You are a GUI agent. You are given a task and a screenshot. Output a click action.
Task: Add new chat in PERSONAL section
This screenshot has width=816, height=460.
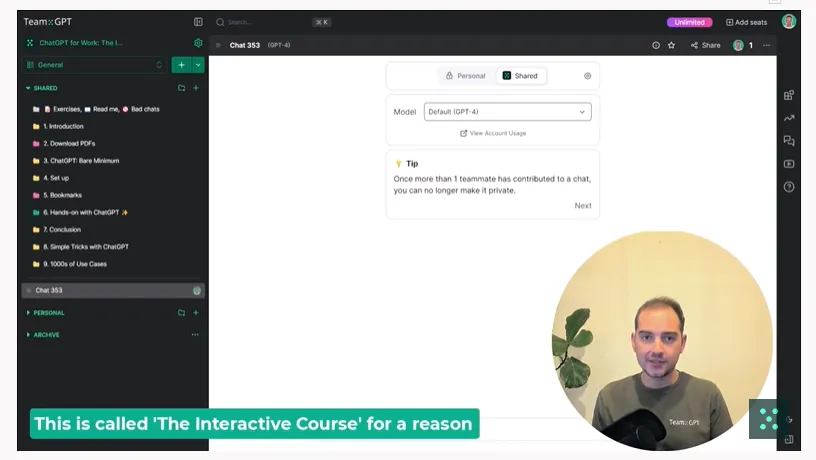[196, 313]
